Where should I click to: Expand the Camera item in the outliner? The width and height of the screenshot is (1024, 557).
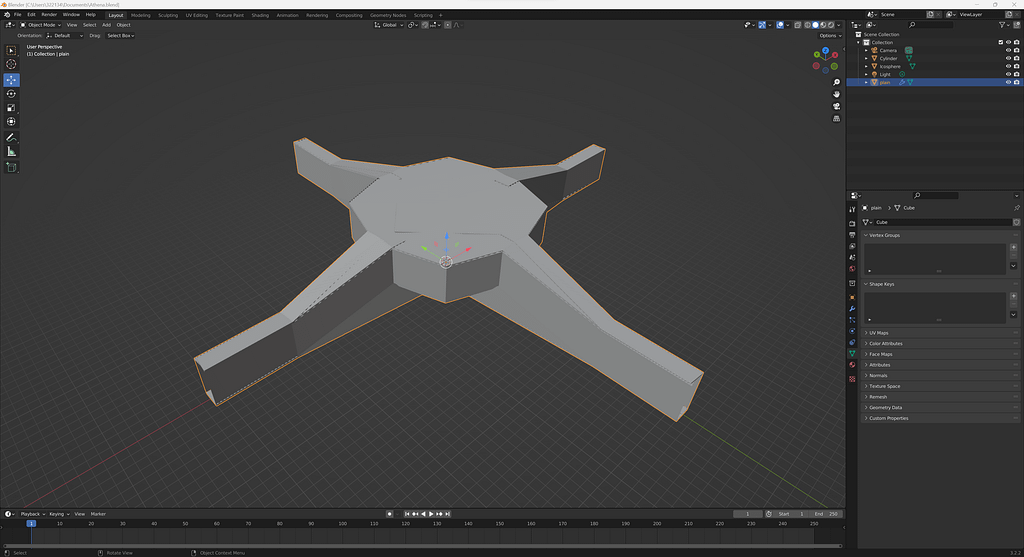tap(867, 50)
